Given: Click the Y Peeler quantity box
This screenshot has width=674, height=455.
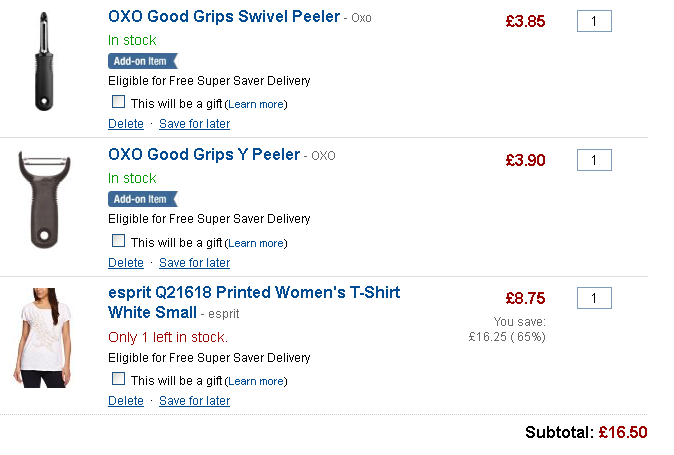Looking at the screenshot, I should pyautogui.click(x=594, y=160).
